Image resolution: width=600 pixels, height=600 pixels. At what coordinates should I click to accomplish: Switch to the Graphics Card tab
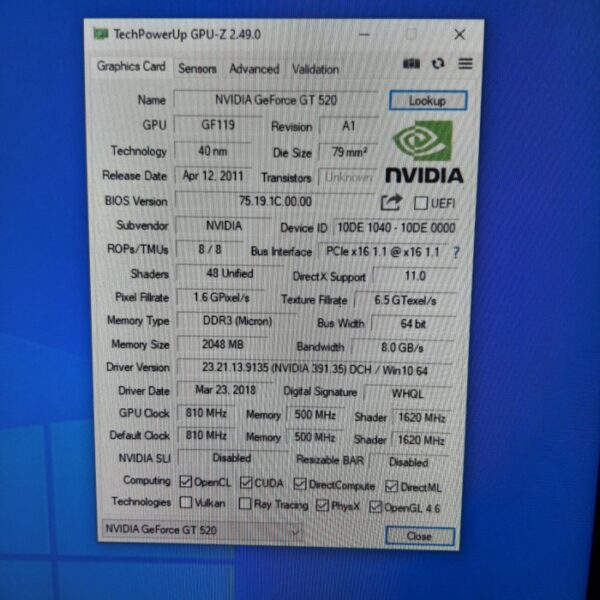pyautogui.click(x=131, y=66)
